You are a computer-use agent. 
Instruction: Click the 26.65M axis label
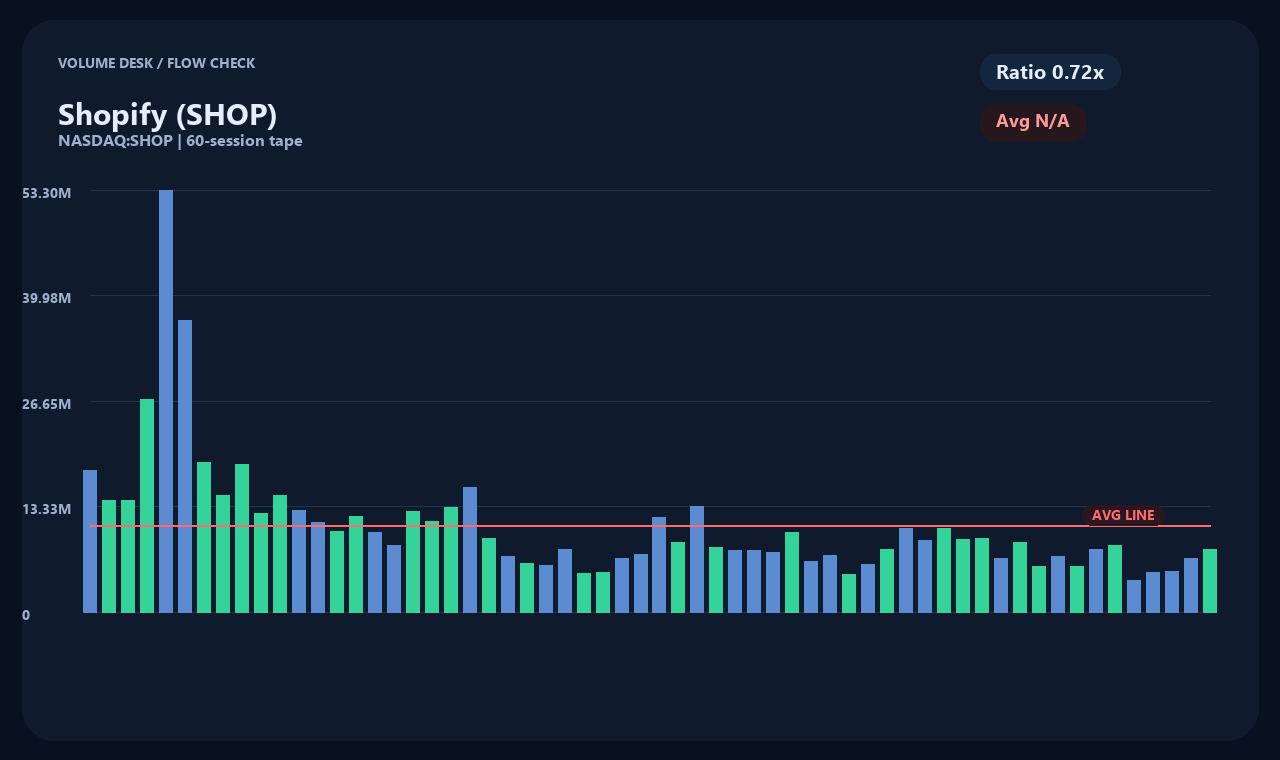pos(47,403)
